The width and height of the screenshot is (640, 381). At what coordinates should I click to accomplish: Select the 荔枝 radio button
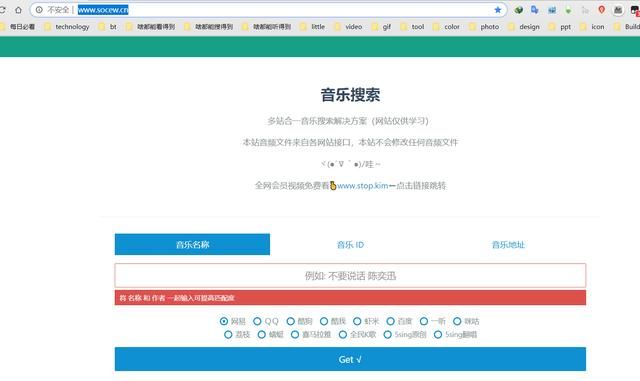(228, 334)
